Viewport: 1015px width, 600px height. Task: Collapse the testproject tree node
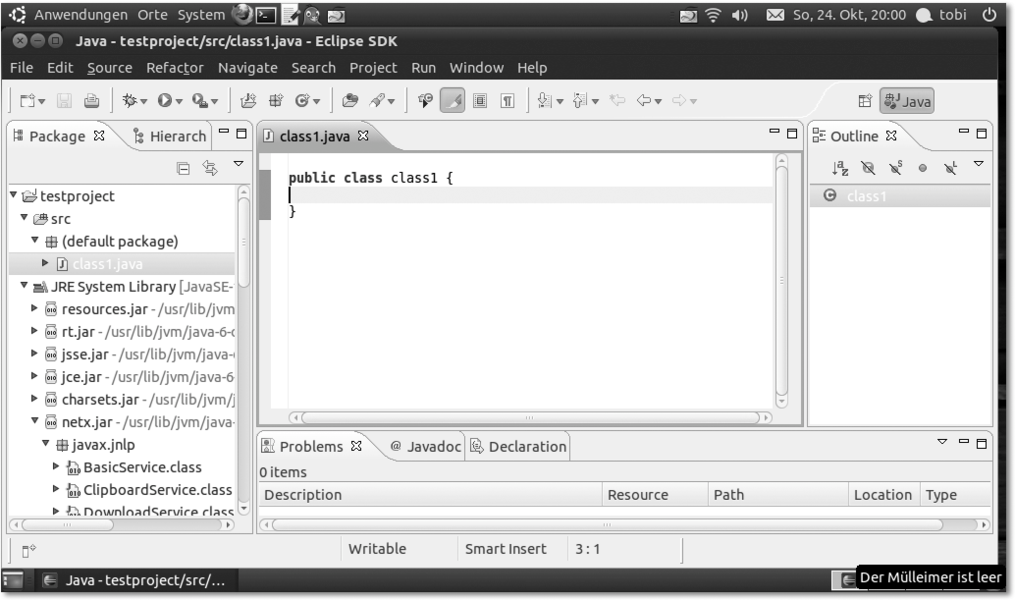click(13, 196)
